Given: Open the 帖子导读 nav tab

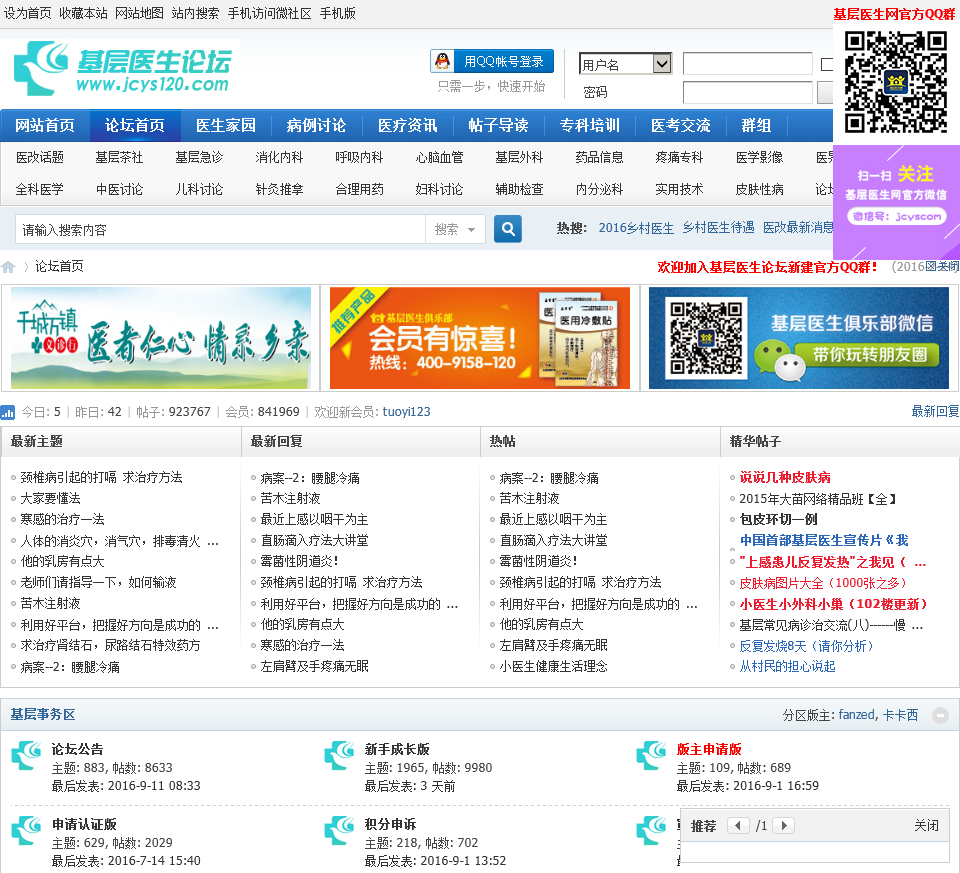Looking at the screenshot, I should click(x=498, y=126).
